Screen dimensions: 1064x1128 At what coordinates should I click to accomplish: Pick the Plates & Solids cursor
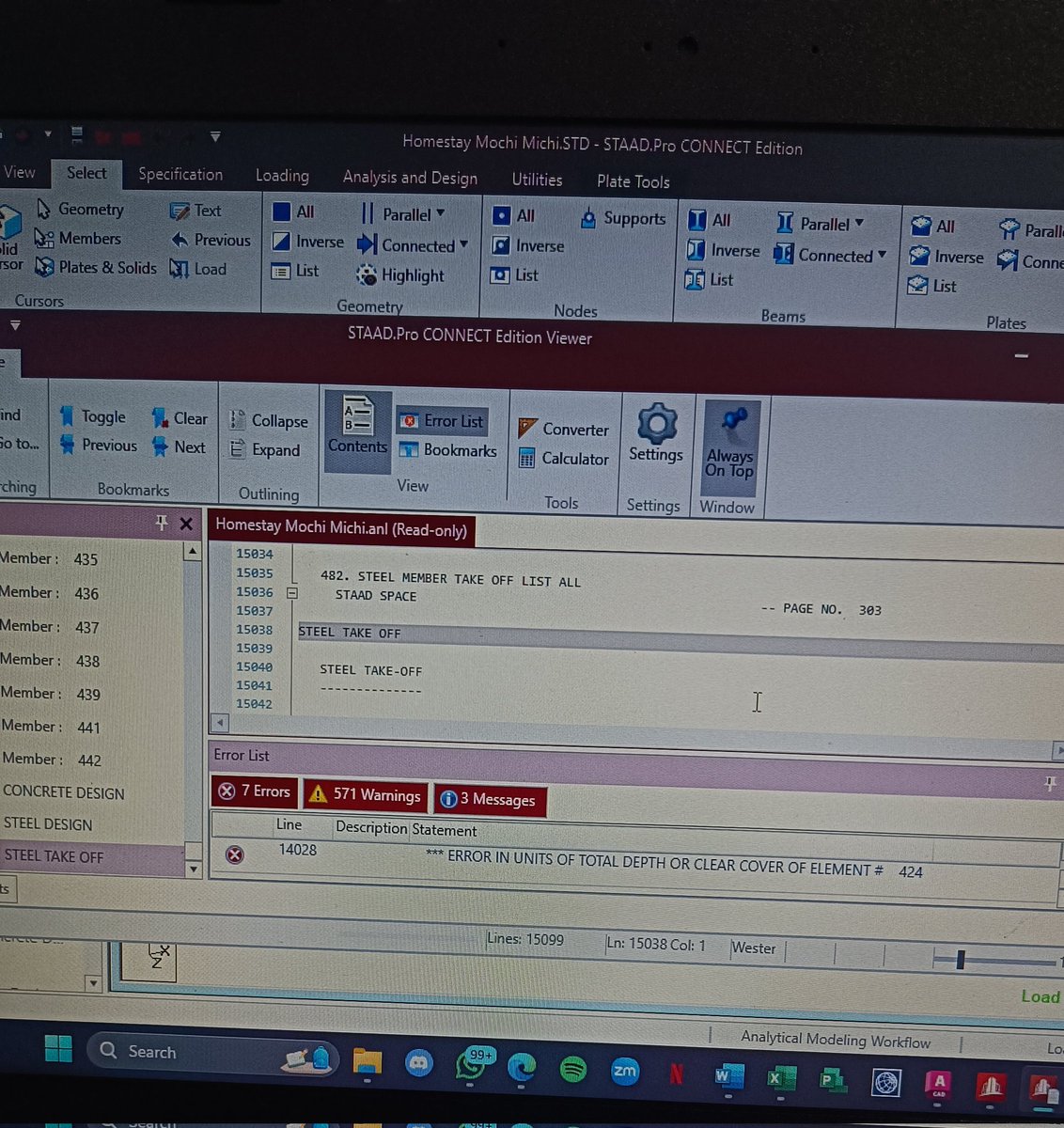(x=96, y=267)
